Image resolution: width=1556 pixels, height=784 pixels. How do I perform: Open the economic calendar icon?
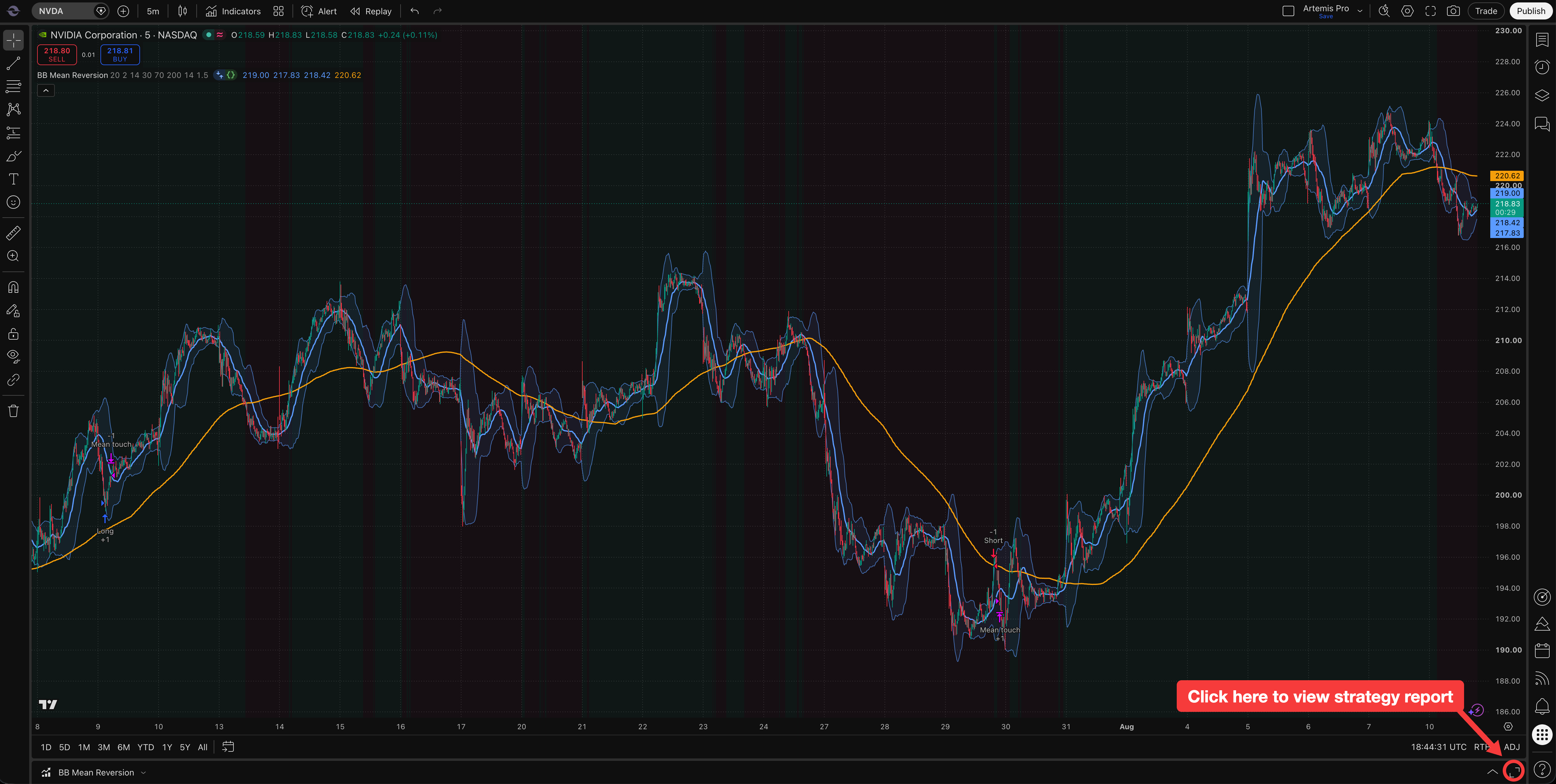click(1542, 650)
